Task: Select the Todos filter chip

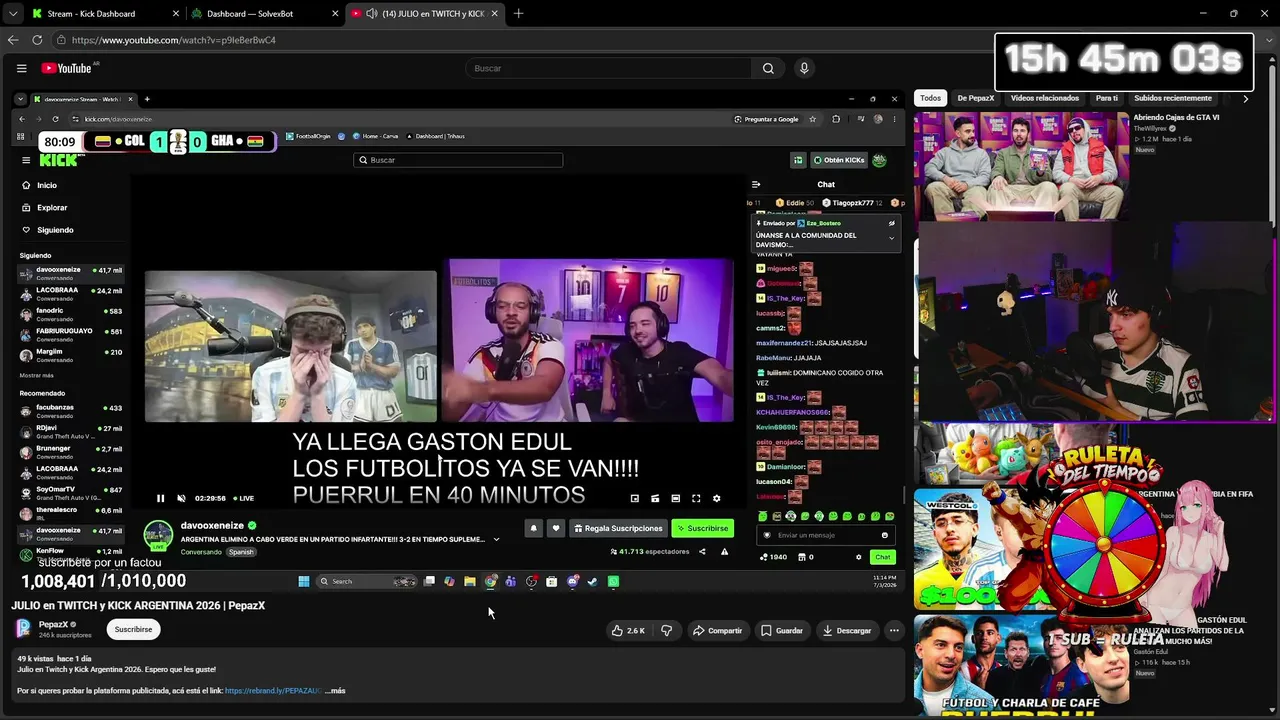Action: coord(930,98)
